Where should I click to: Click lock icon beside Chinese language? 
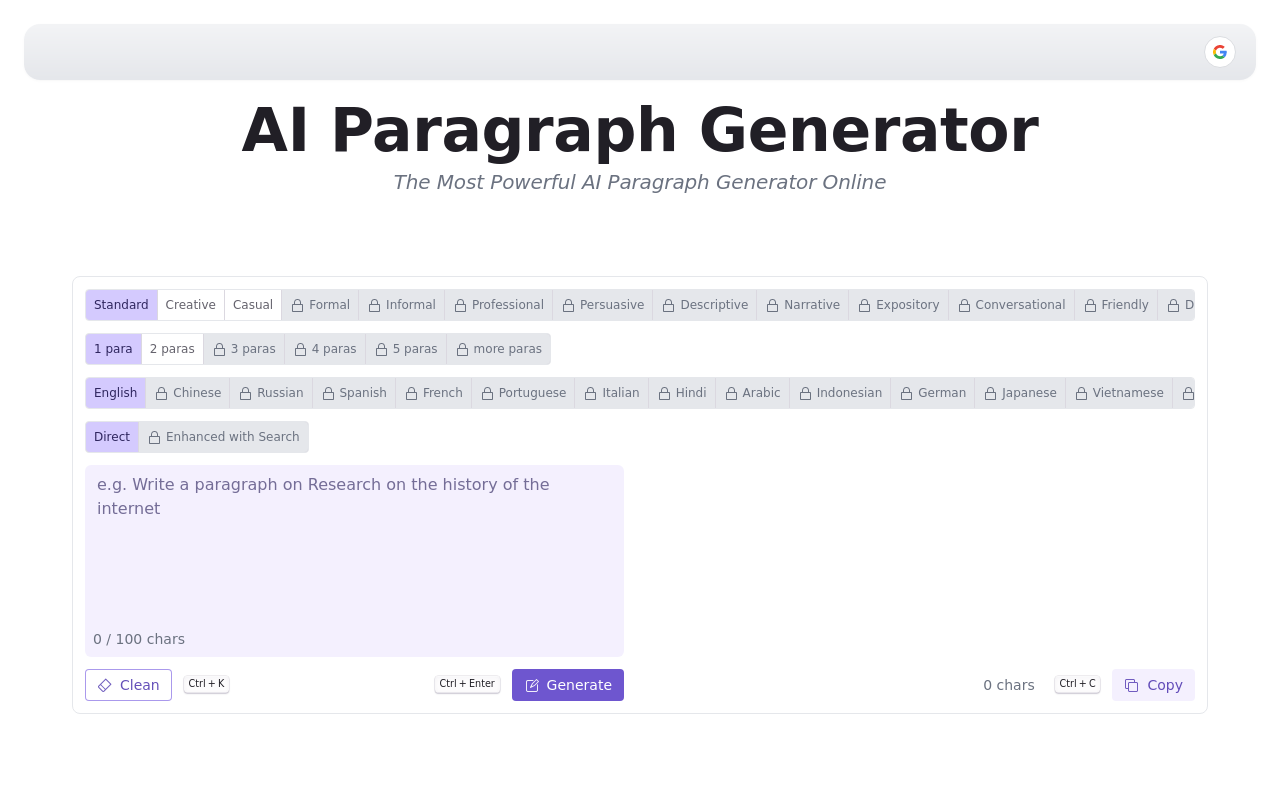161,394
